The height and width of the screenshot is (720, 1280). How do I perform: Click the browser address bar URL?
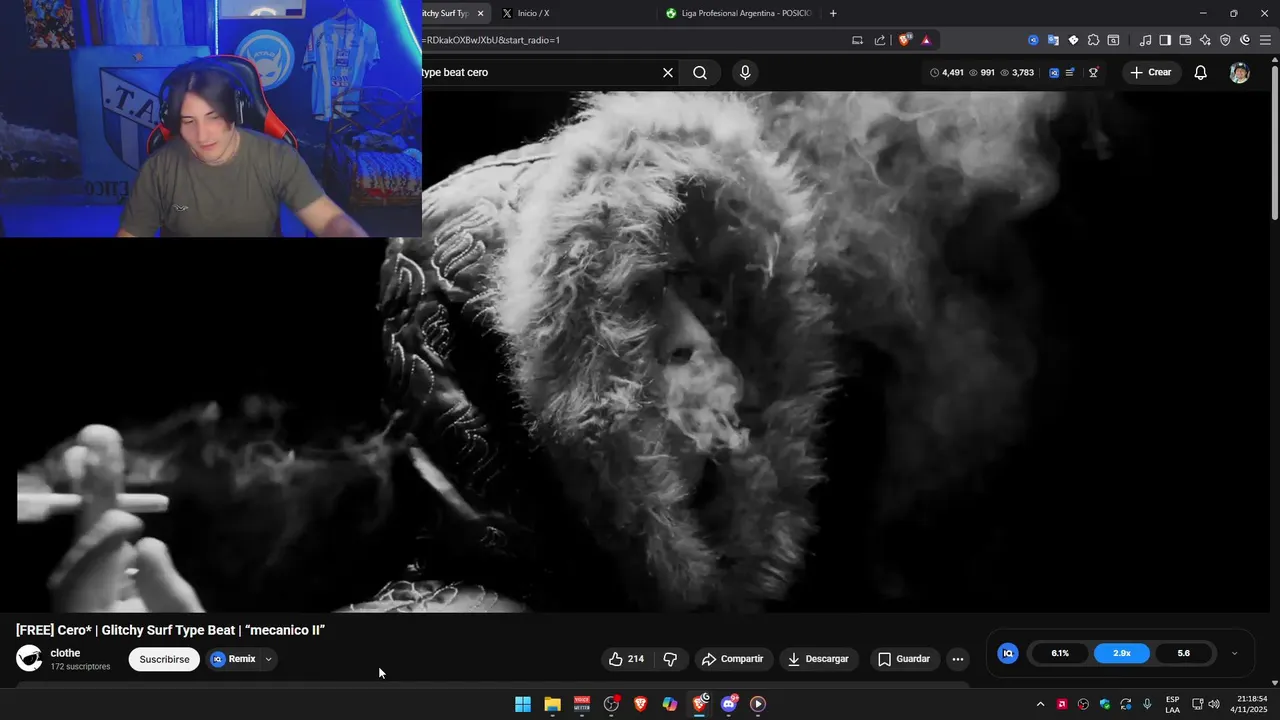point(493,40)
